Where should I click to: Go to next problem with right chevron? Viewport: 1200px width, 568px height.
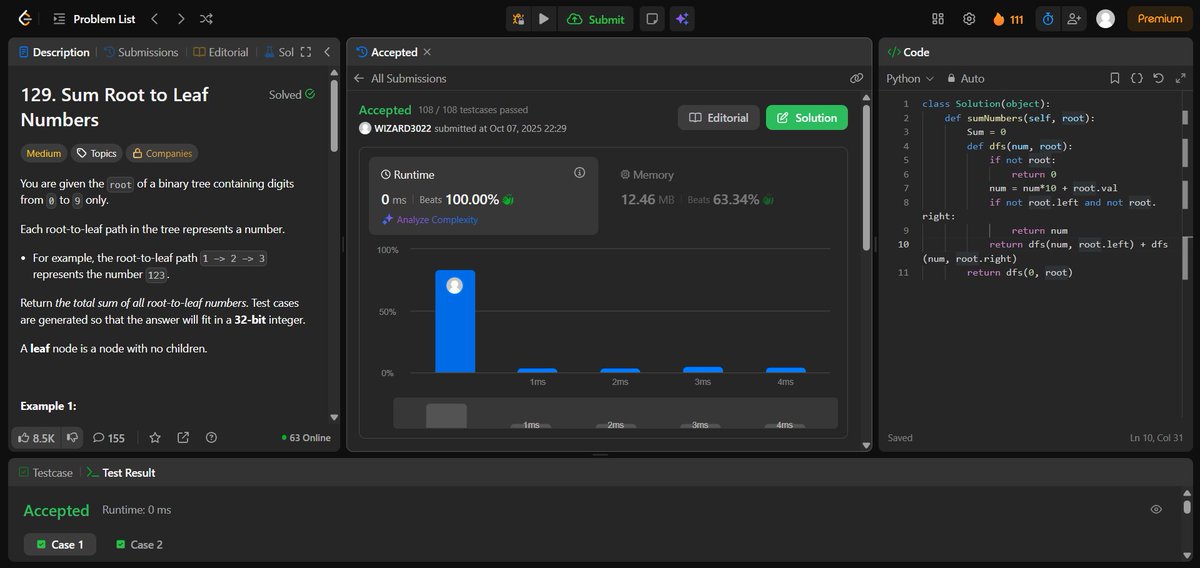[180, 18]
